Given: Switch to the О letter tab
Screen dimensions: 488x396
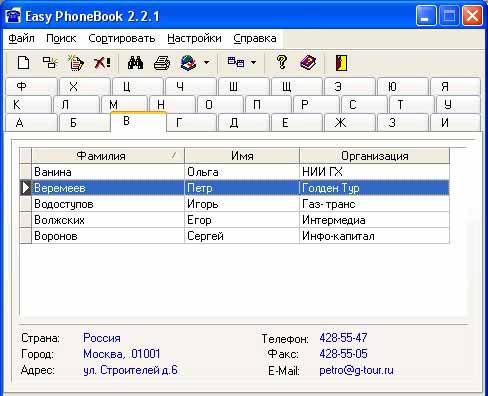Looking at the screenshot, I should point(220,105).
